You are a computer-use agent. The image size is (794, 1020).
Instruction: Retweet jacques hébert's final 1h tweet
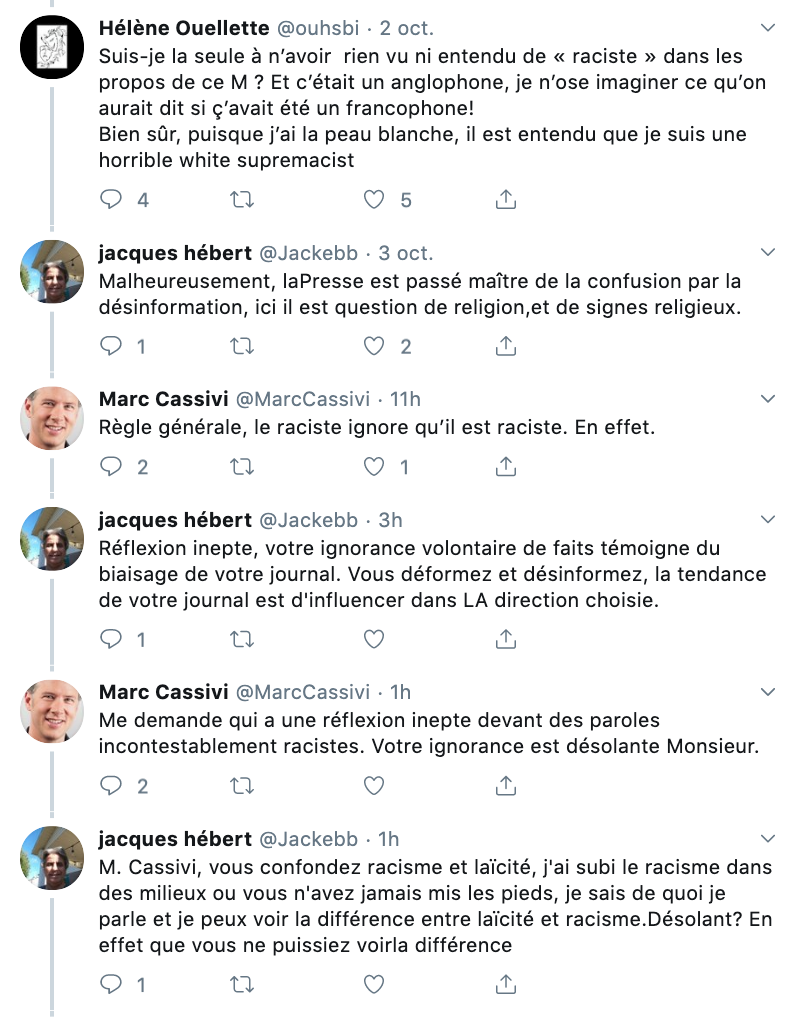(243, 984)
